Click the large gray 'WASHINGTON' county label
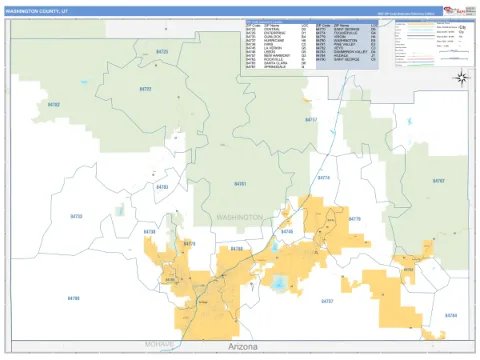This screenshot has height=360, width=480. pyautogui.click(x=240, y=217)
